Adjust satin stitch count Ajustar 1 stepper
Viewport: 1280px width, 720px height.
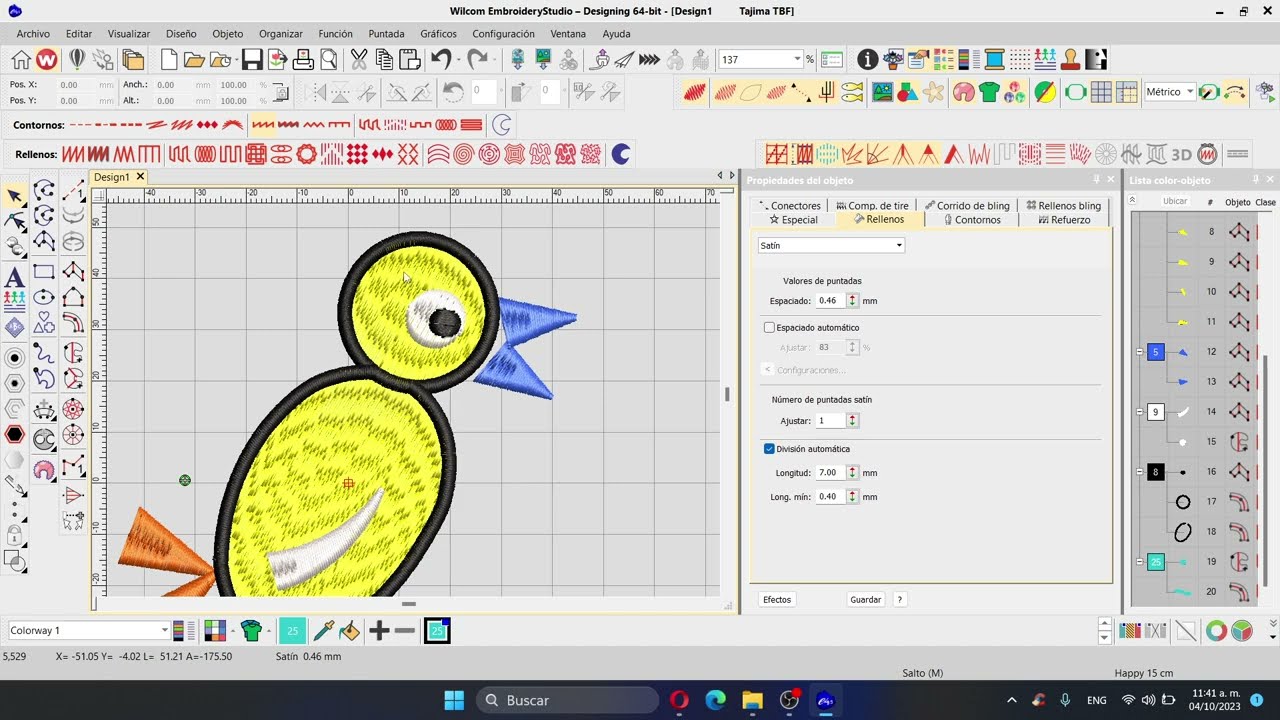point(852,421)
